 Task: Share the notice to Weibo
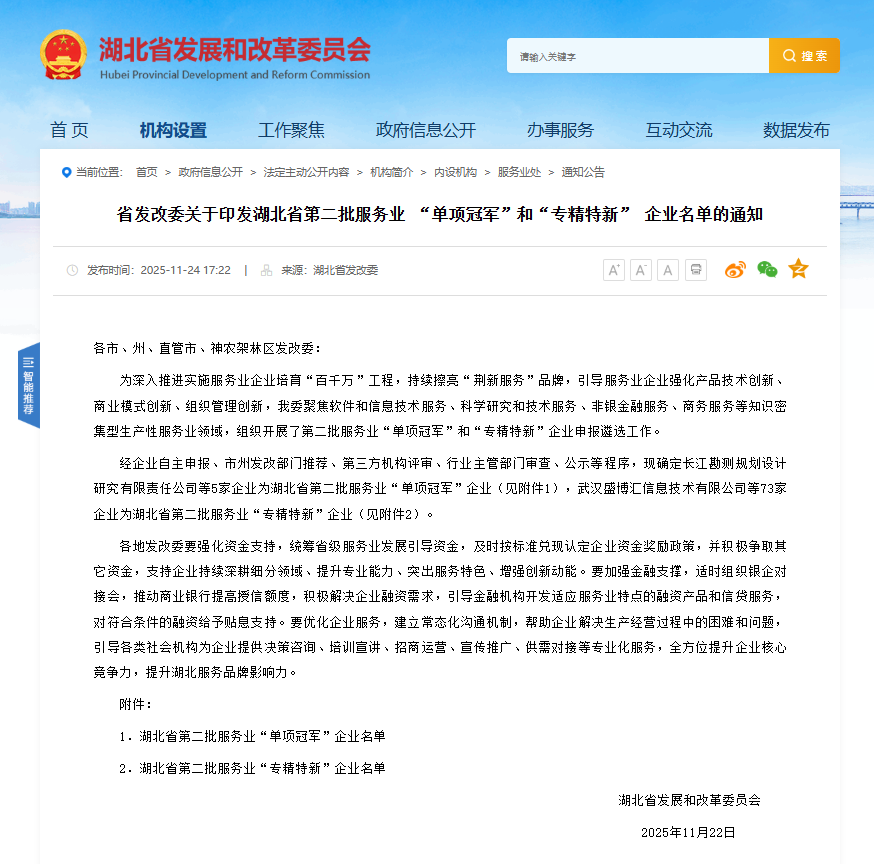click(735, 269)
